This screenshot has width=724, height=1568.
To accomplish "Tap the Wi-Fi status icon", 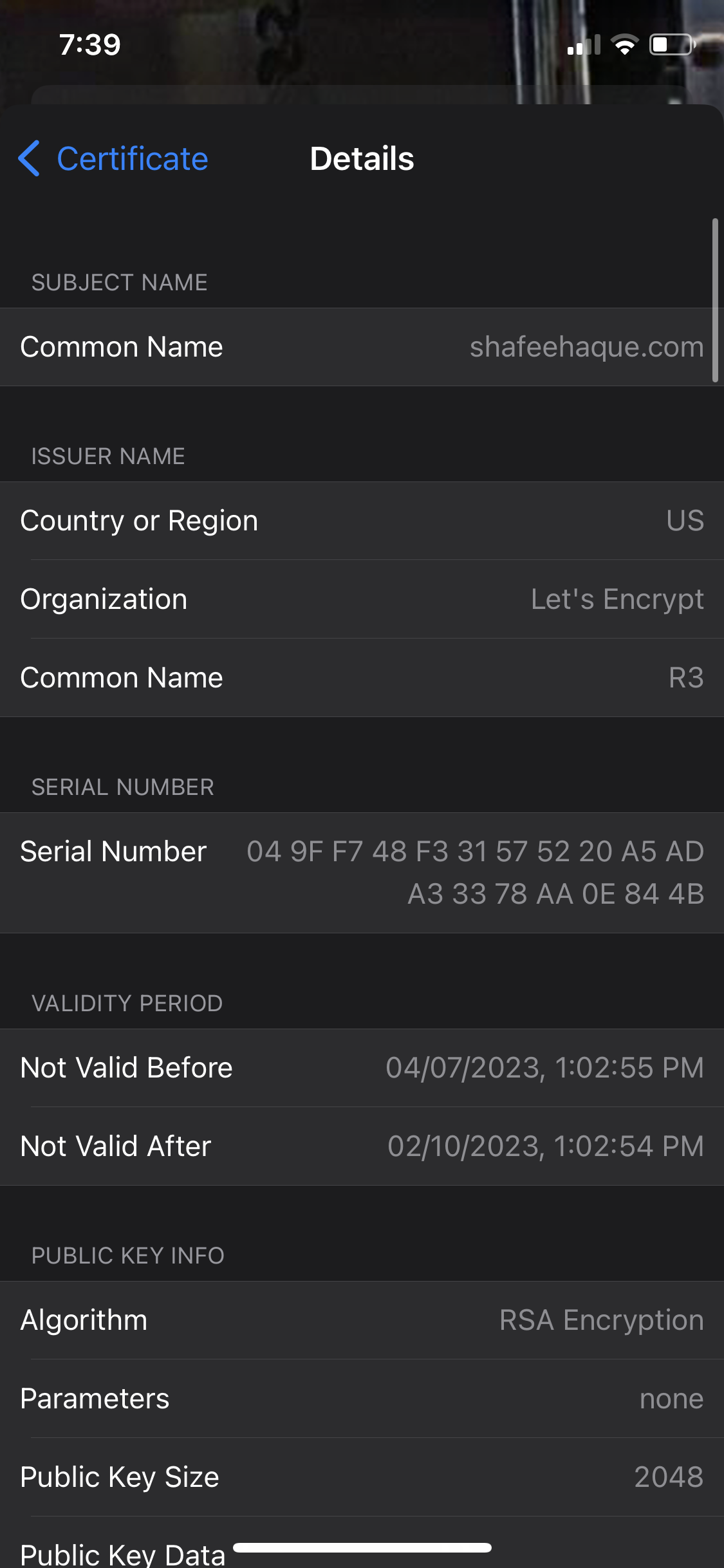I will [624, 45].
